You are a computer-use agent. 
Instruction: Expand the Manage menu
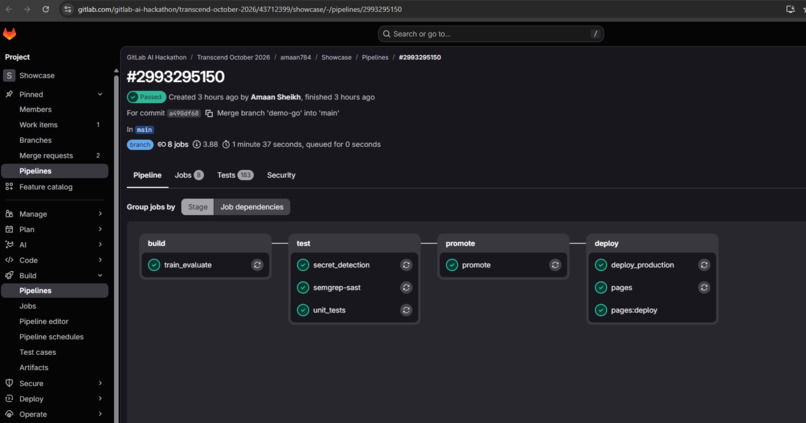click(100, 214)
